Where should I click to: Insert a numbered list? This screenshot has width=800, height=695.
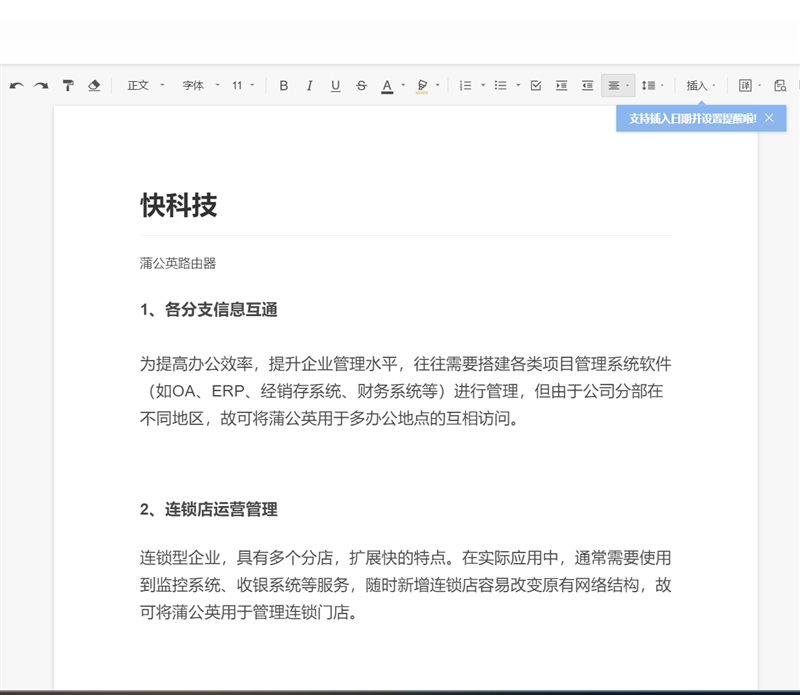tap(465, 86)
